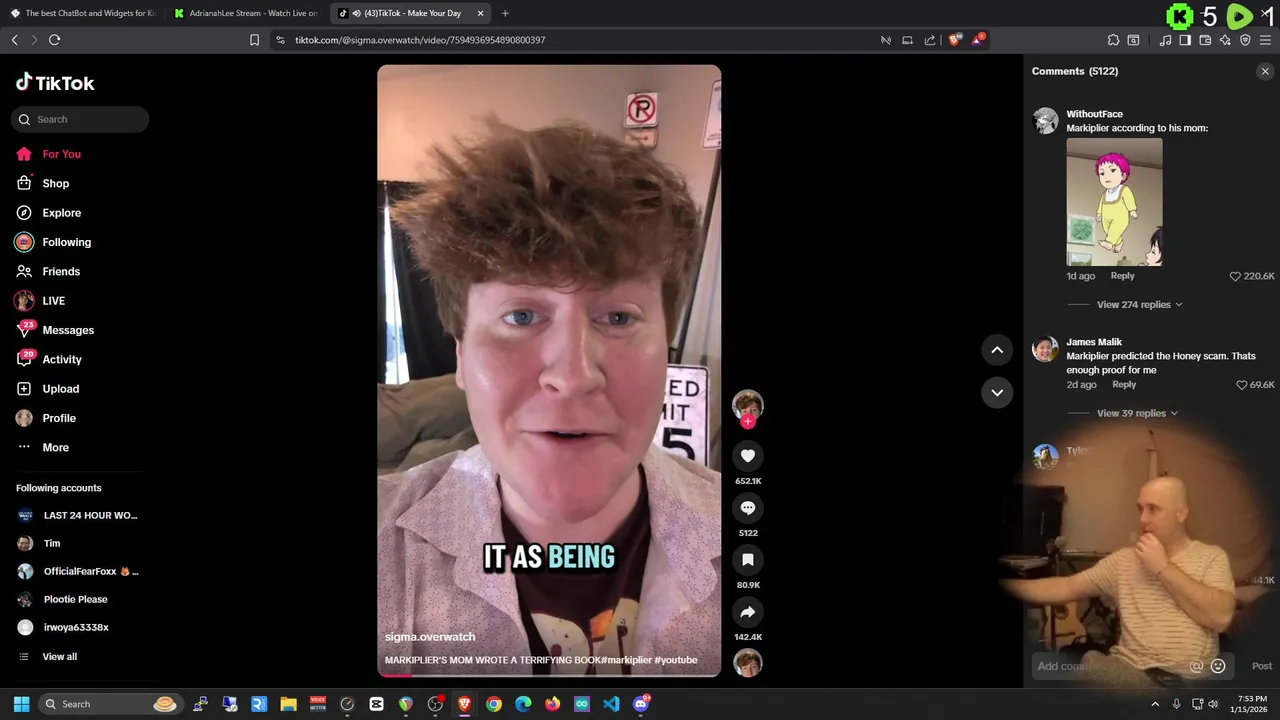
Task: Click the tiktok.com address bar URL
Action: pos(420,40)
